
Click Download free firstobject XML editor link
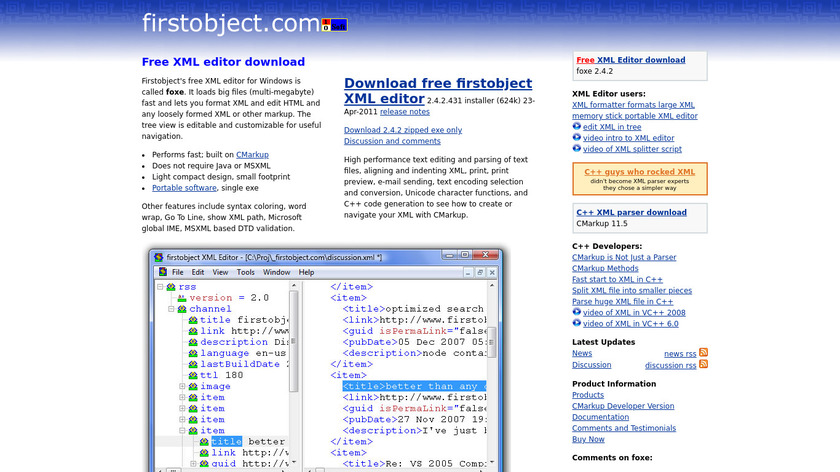pyautogui.click(x=438, y=91)
